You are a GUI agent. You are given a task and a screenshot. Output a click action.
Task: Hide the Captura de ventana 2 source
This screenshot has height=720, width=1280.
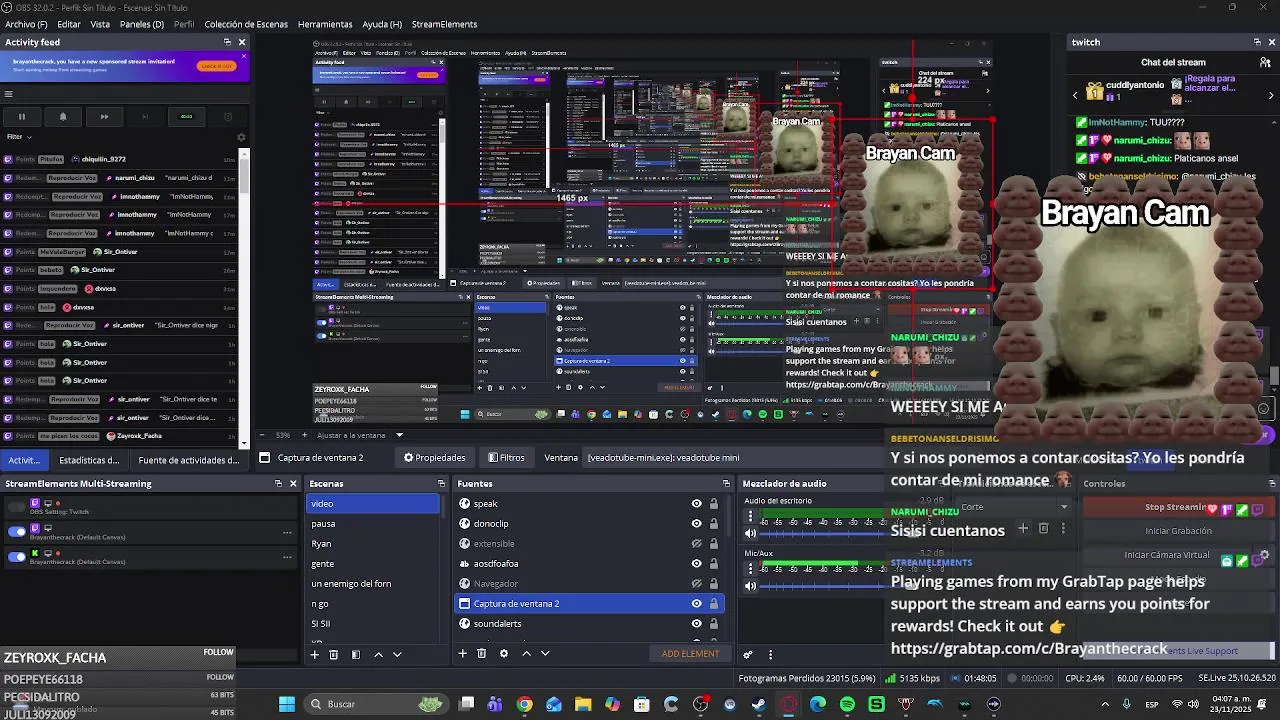(697, 604)
